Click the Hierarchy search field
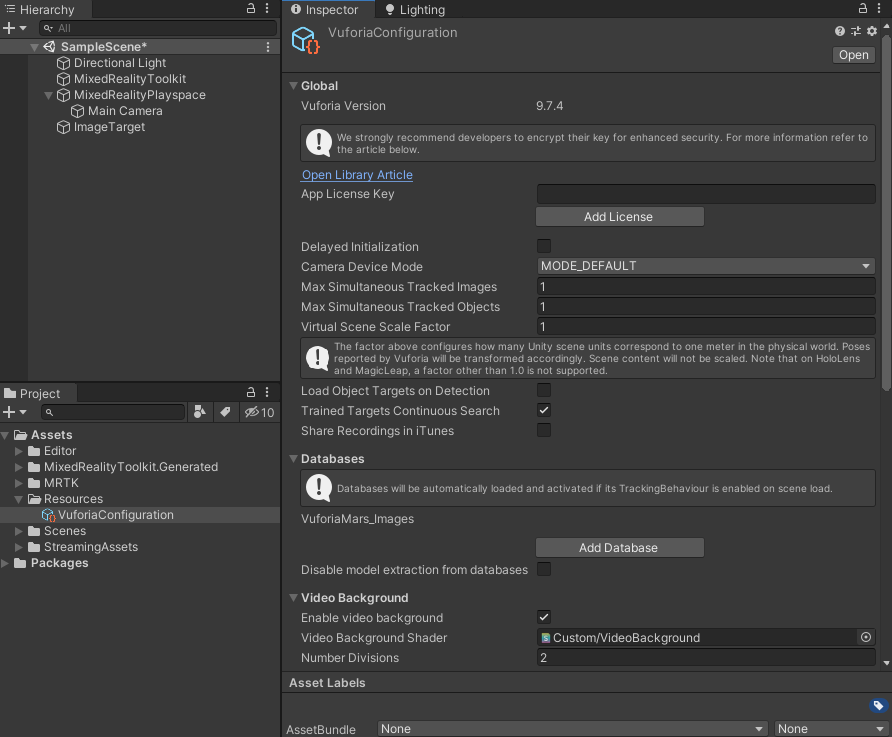The width and height of the screenshot is (892, 737). 158,28
